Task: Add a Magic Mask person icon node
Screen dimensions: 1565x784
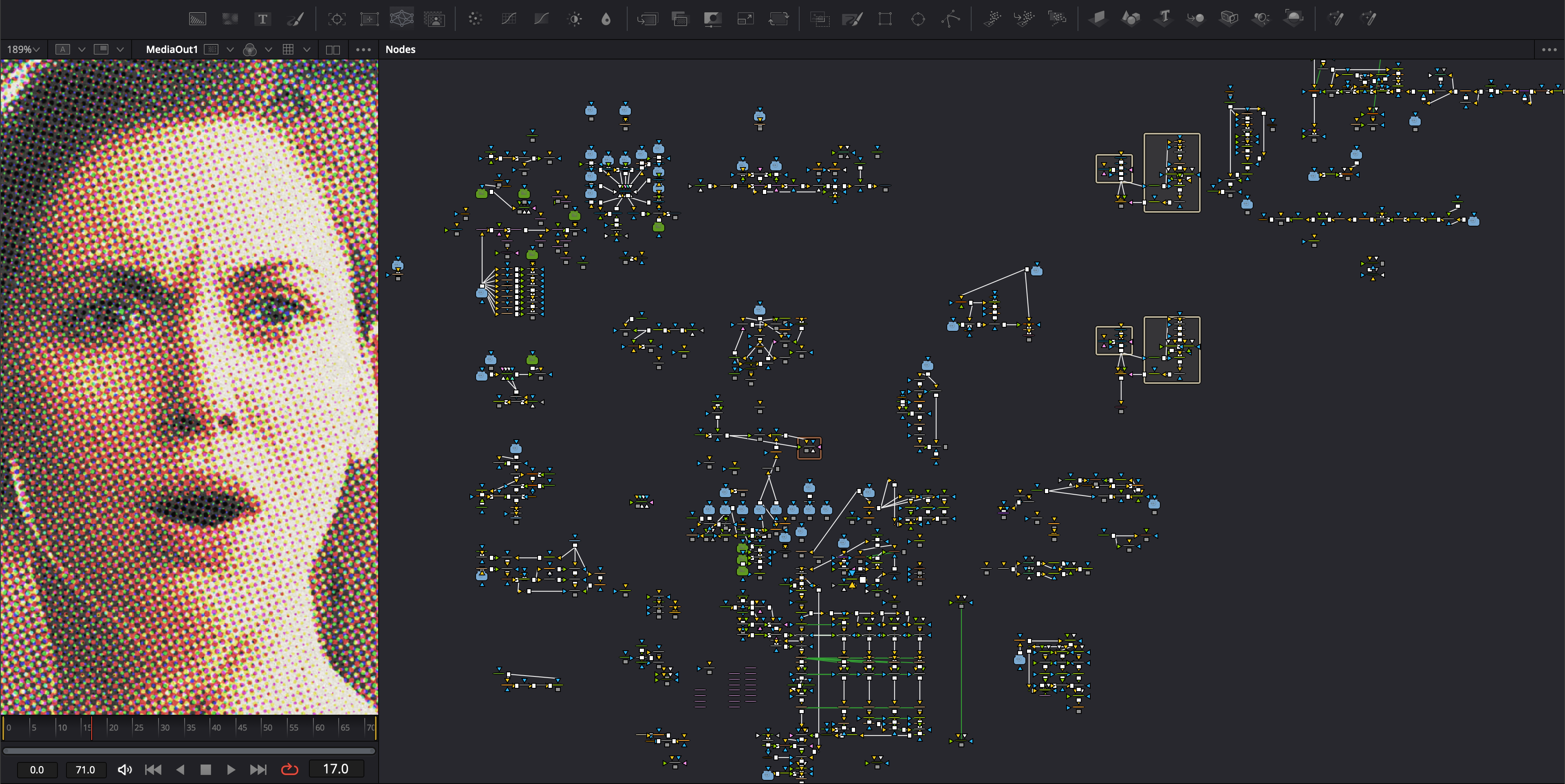Action: pos(434,19)
